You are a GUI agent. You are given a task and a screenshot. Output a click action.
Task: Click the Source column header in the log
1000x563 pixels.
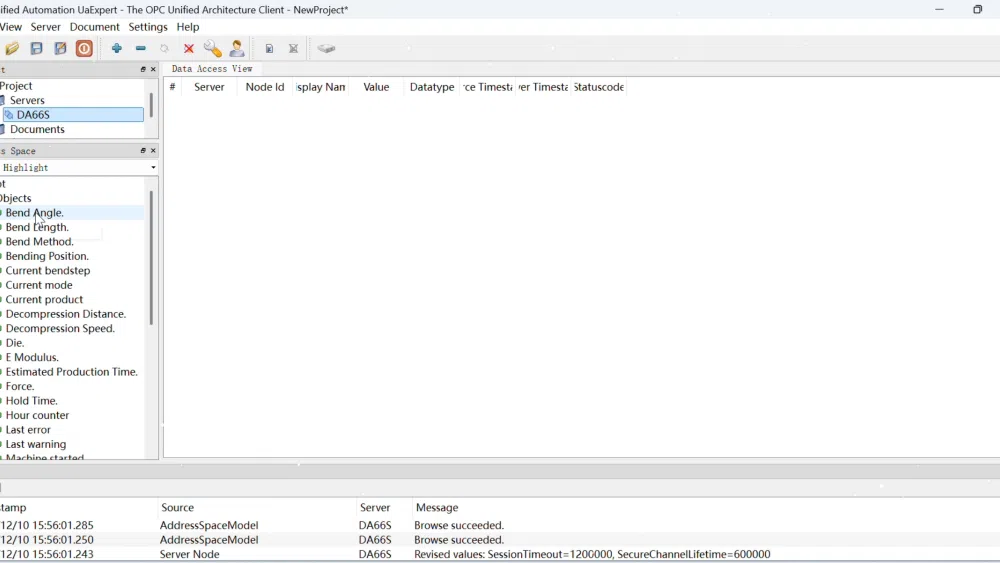tap(177, 508)
